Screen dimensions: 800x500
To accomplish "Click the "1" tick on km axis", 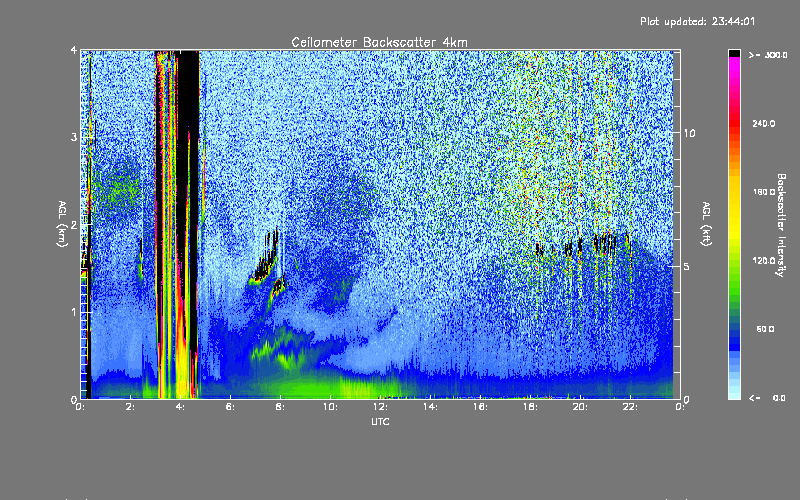I will (74, 312).
